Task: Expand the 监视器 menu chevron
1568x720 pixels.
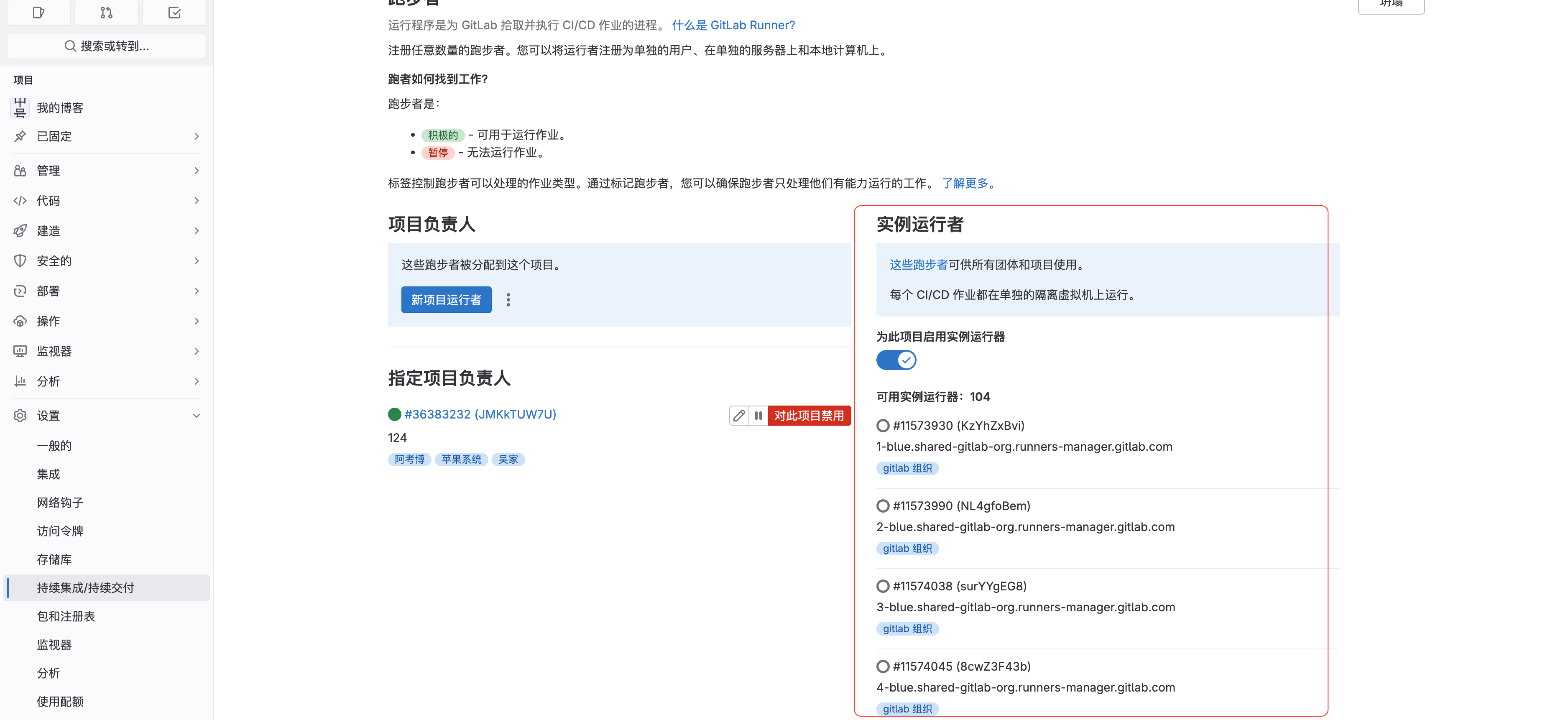Action: tap(196, 351)
